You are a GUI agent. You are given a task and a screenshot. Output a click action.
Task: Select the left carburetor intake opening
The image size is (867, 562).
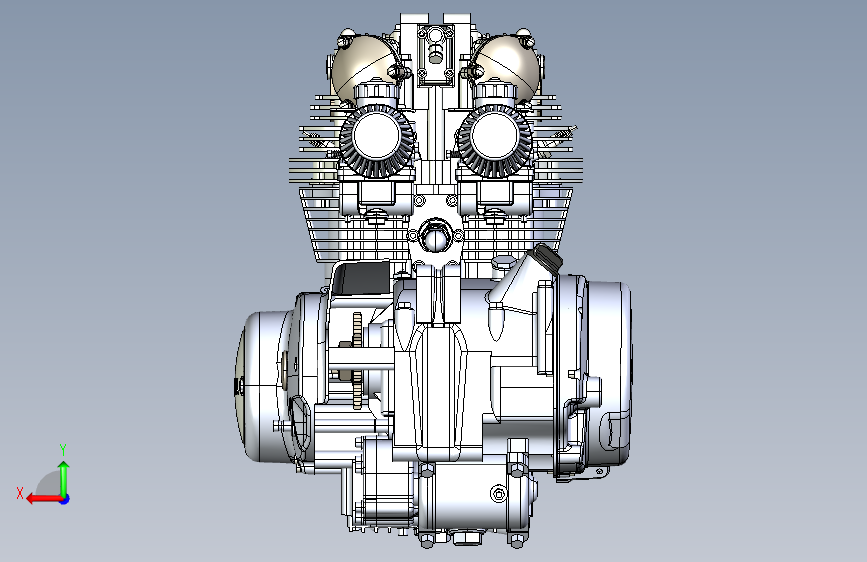coord(377,137)
